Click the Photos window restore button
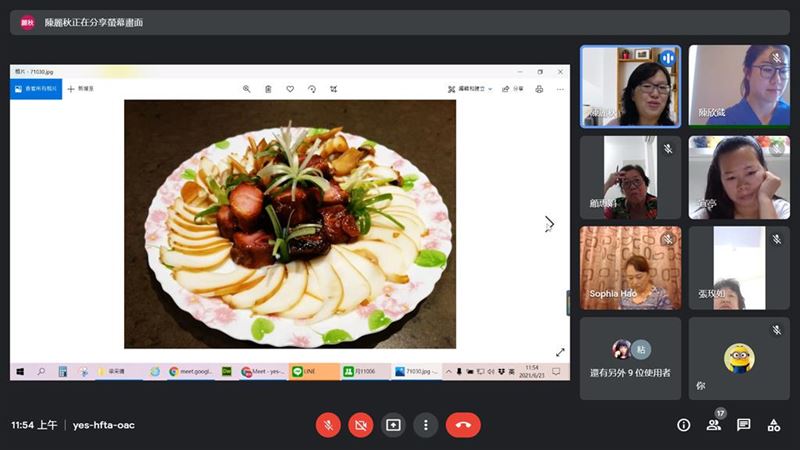The image size is (800, 450). tap(540, 72)
